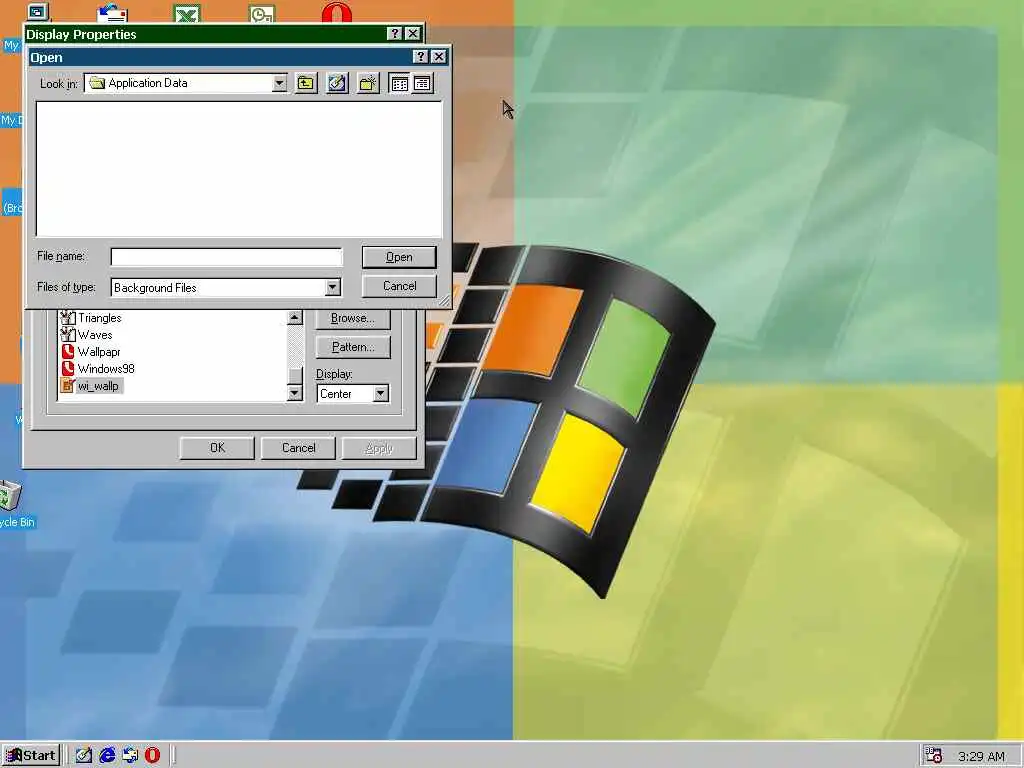Image resolution: width=1024 pixels, height=768 pixels.
Task: Create a new folder in Open dialog
Action: (368, 83)
